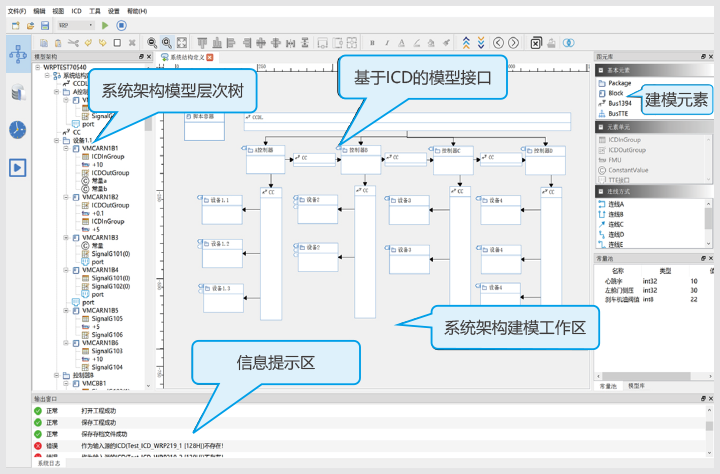720x474 pixels.
Task: Open the 工具 menu
Action: pyautogui.click(x=95, y=9)
